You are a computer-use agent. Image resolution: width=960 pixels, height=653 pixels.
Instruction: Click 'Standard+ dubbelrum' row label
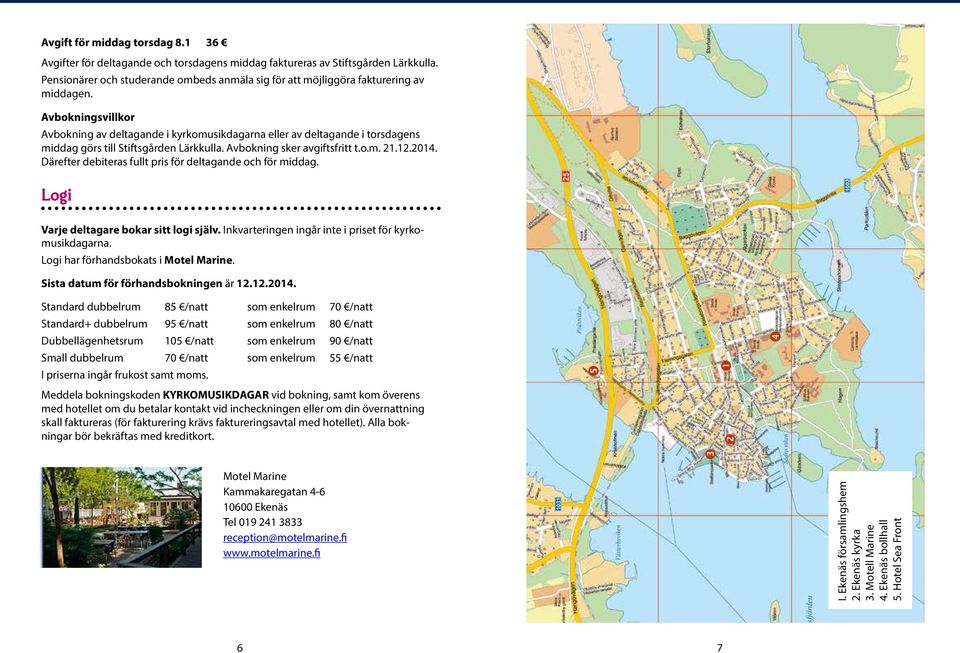(x=94, y=324)
